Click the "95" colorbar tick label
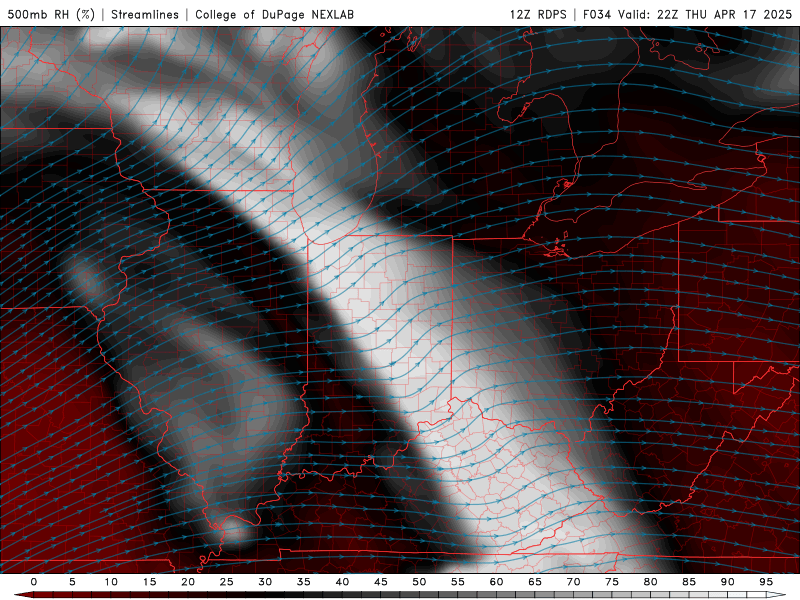The image size is (800, 600). tap(766, 582)
